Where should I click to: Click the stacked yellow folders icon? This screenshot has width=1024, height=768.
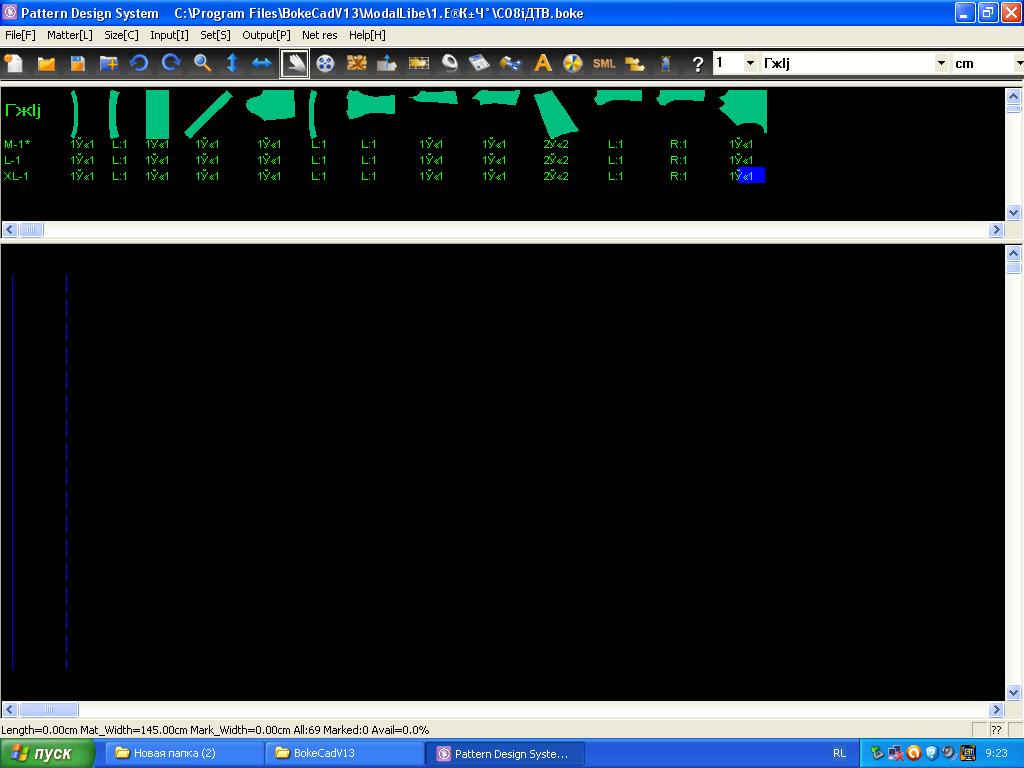635,63
